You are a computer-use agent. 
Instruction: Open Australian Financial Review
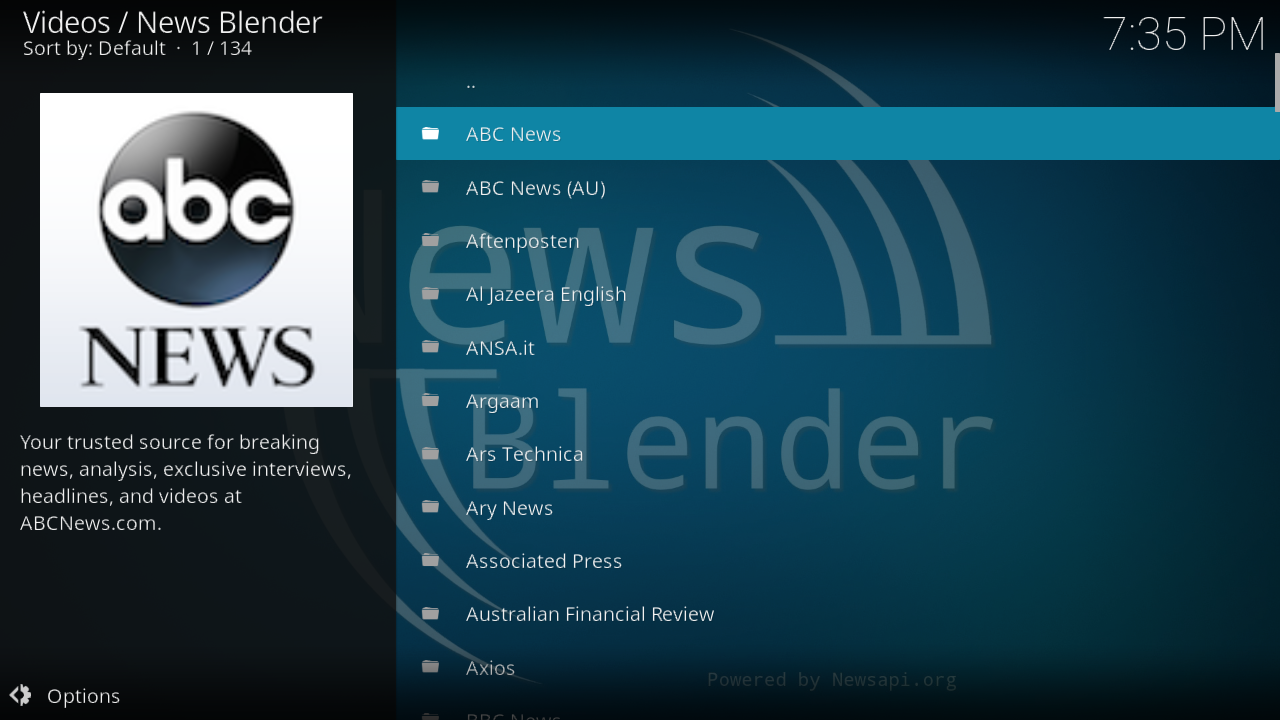838,613
